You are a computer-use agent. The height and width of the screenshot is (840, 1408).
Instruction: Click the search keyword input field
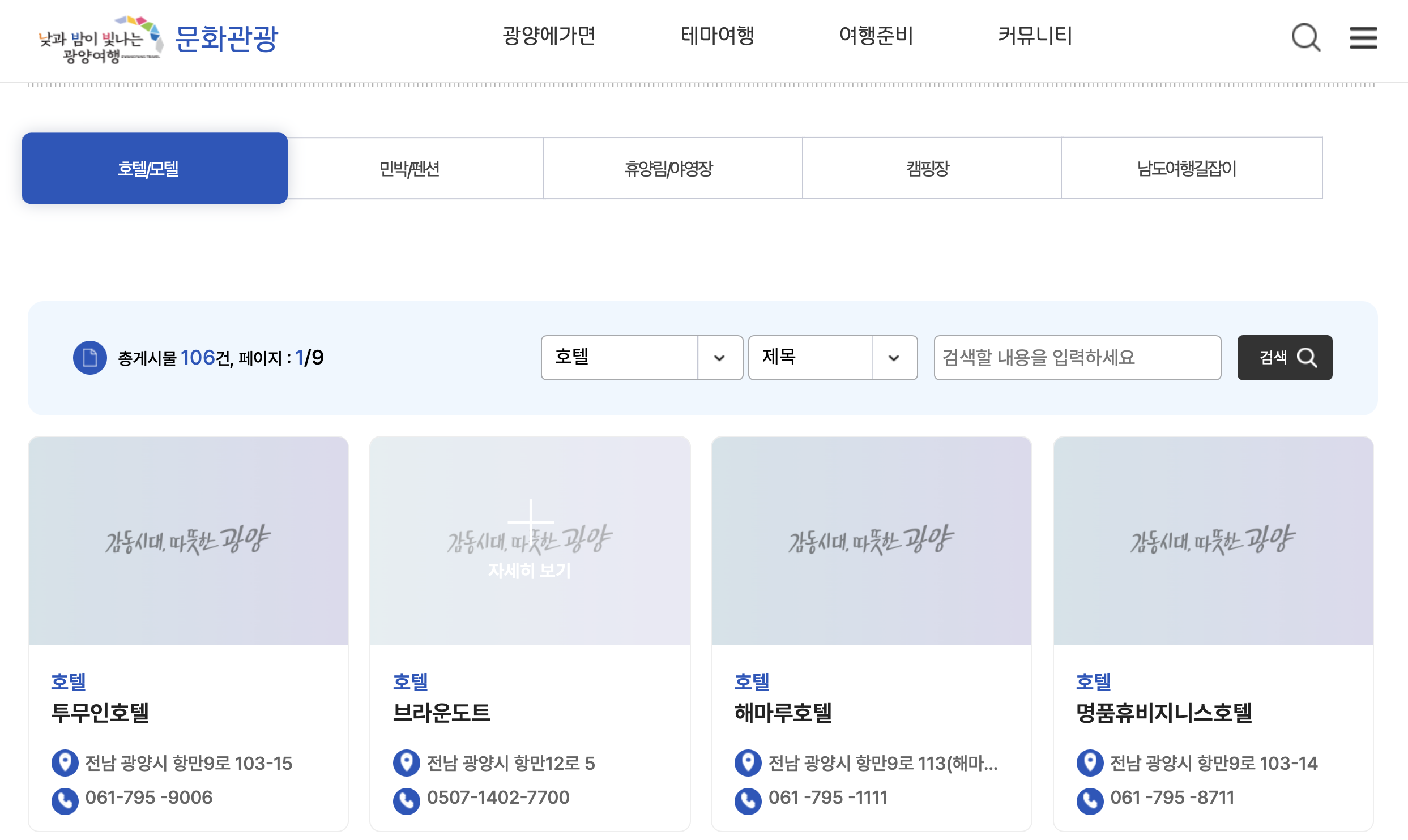pos(1076,357)
